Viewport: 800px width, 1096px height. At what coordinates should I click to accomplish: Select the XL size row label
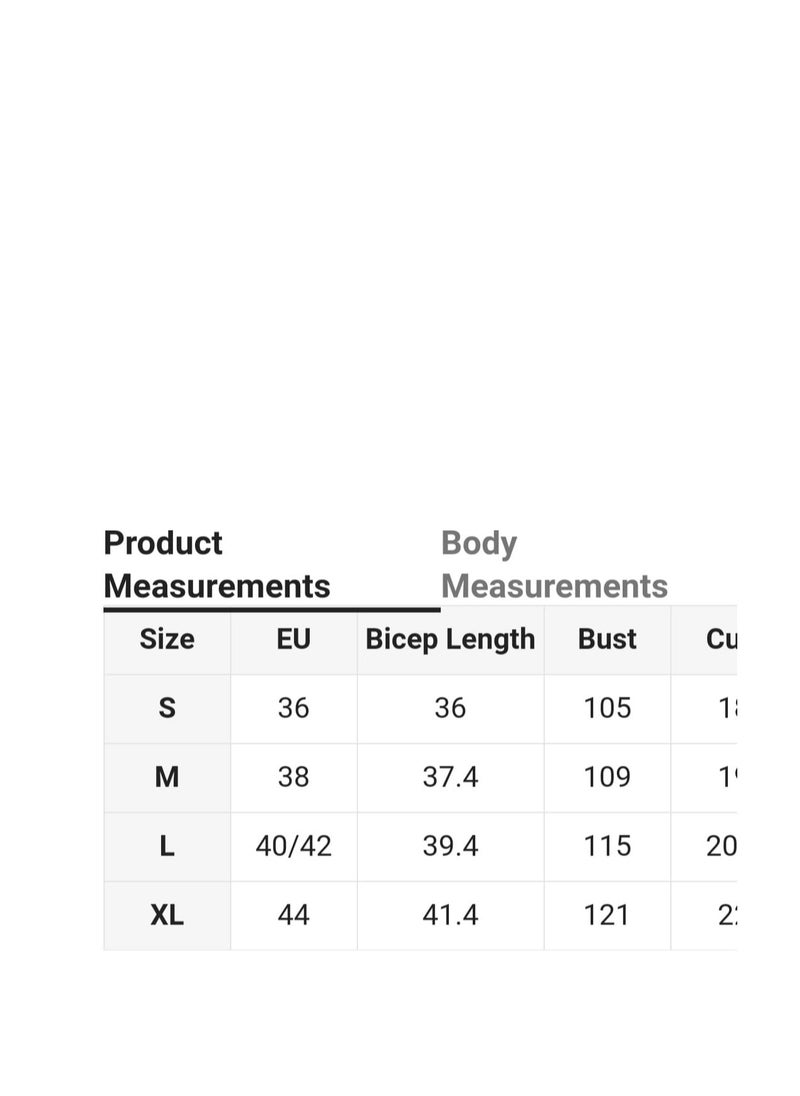pos(167,916)
